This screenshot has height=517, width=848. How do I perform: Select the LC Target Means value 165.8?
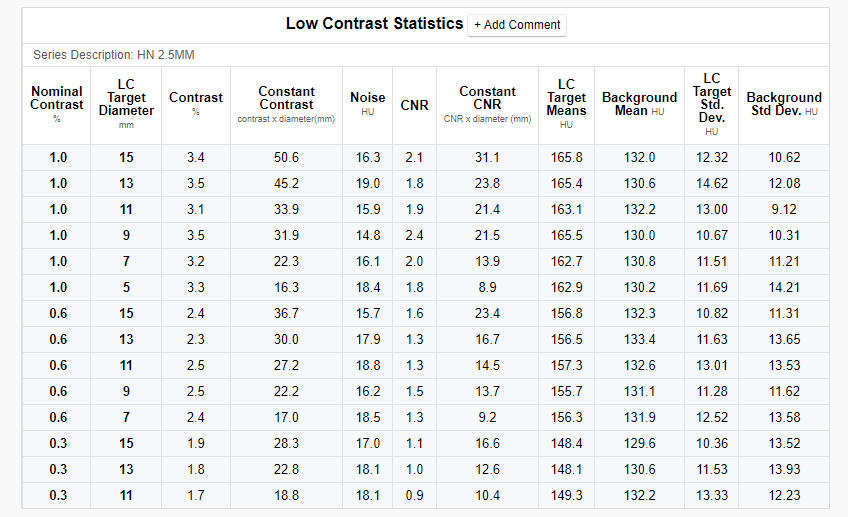(566, 157)
